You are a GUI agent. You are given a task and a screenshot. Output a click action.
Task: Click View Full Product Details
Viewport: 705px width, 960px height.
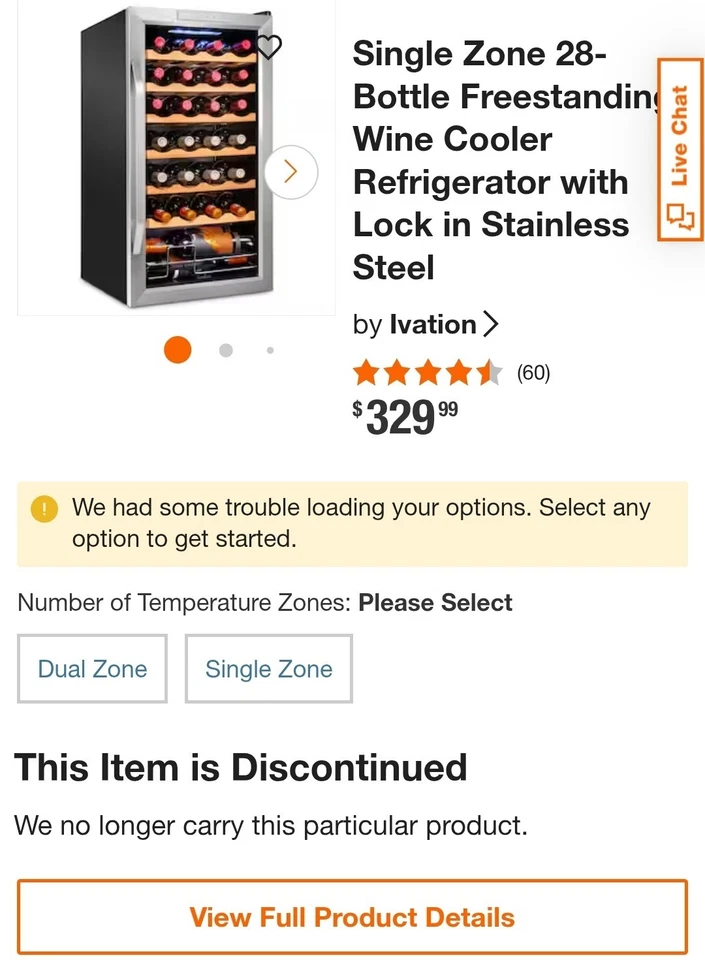352,917
